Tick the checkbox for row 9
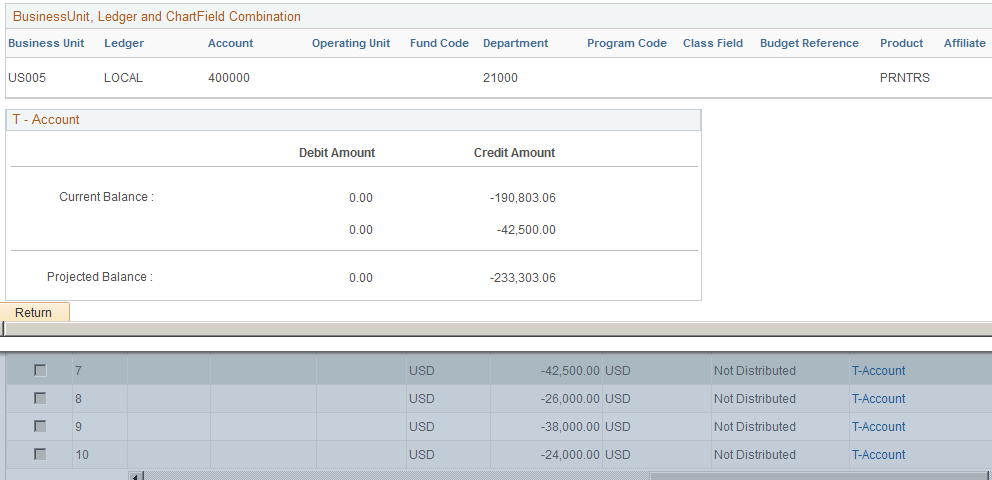 pyautogui.click(x=40, y=426)
